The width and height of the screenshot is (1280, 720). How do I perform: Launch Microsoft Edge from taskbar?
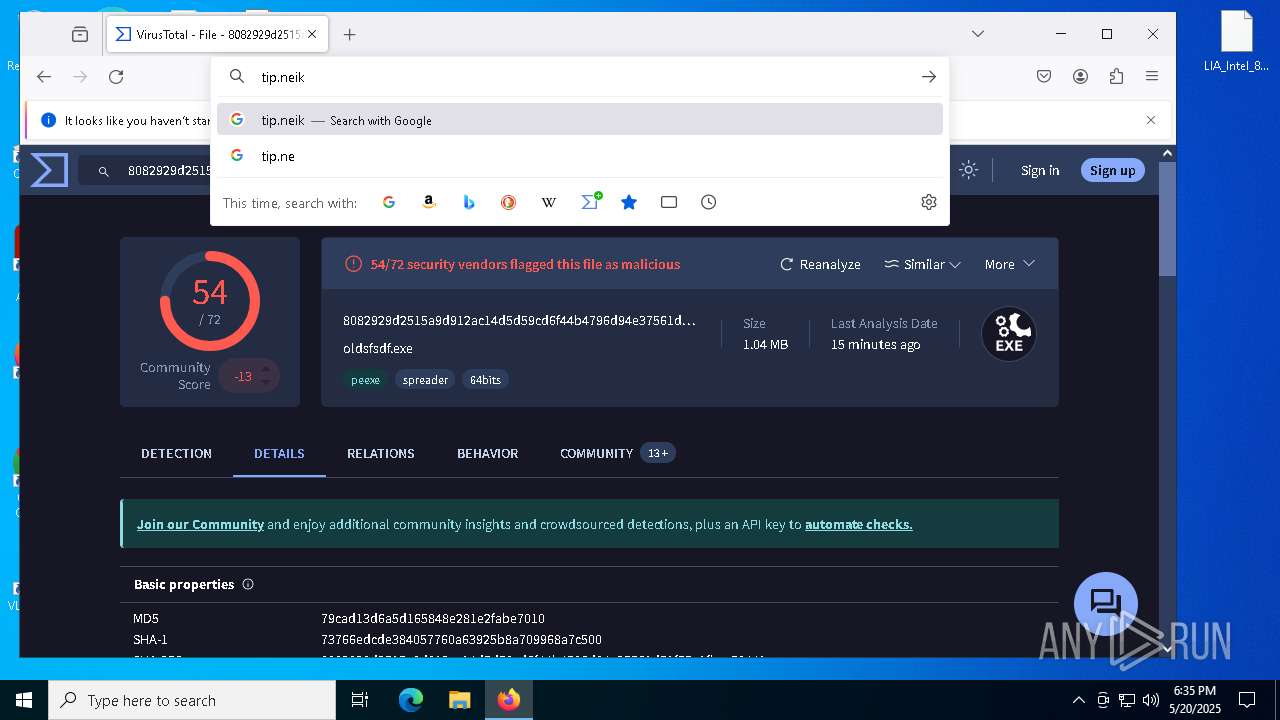click(411, 700)
